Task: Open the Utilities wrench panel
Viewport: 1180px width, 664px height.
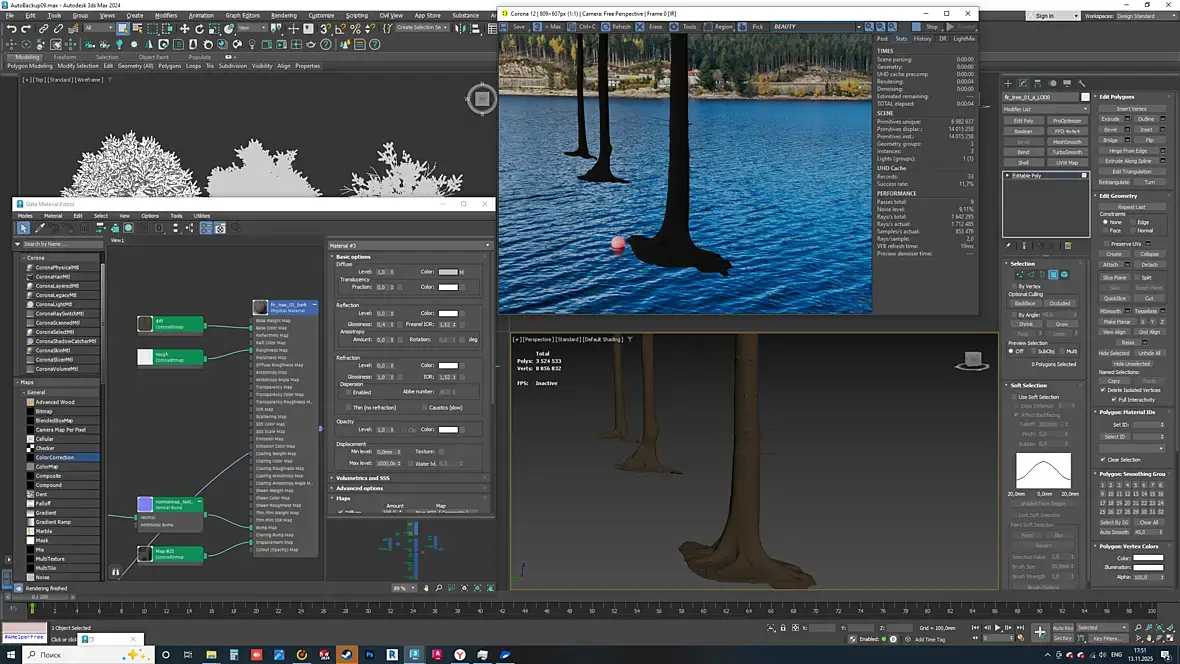Action: click(1080, 83)
